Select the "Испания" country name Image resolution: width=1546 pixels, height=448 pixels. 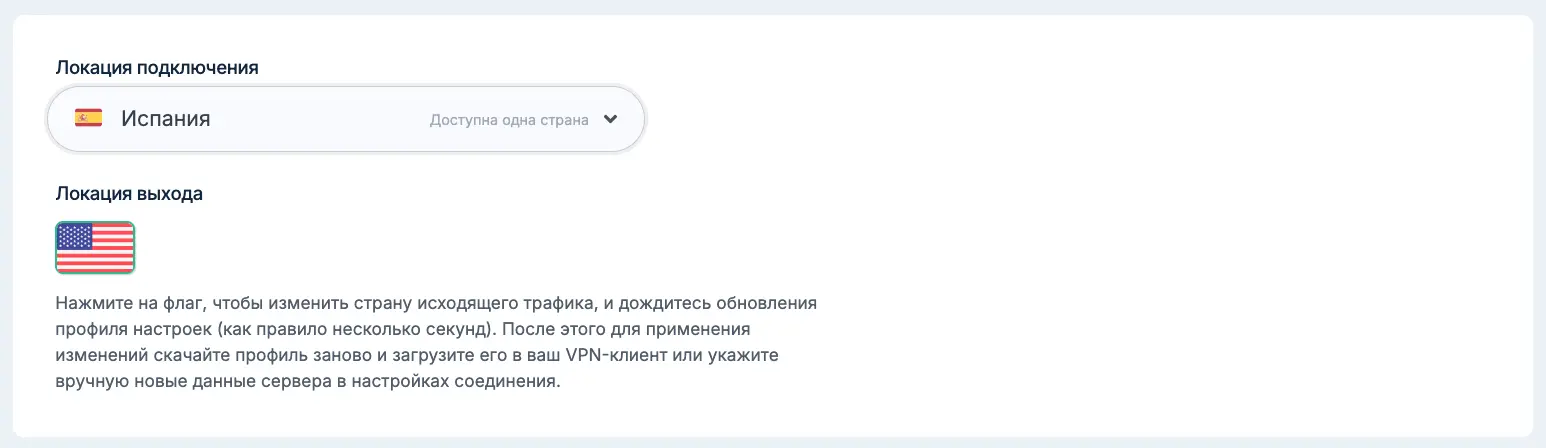click(x=166, y=118)
